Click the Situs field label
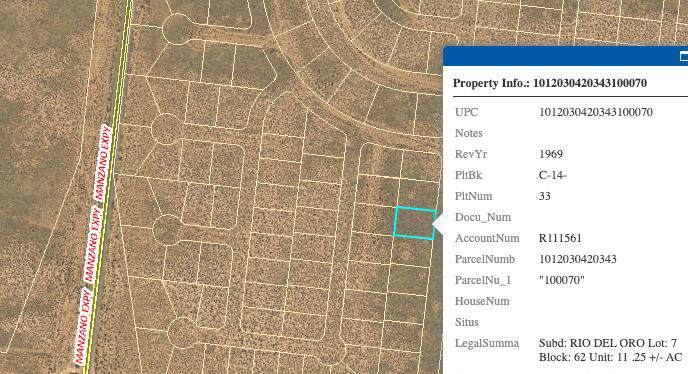This screenshot has height=374, width=688. tap(467, 322)
